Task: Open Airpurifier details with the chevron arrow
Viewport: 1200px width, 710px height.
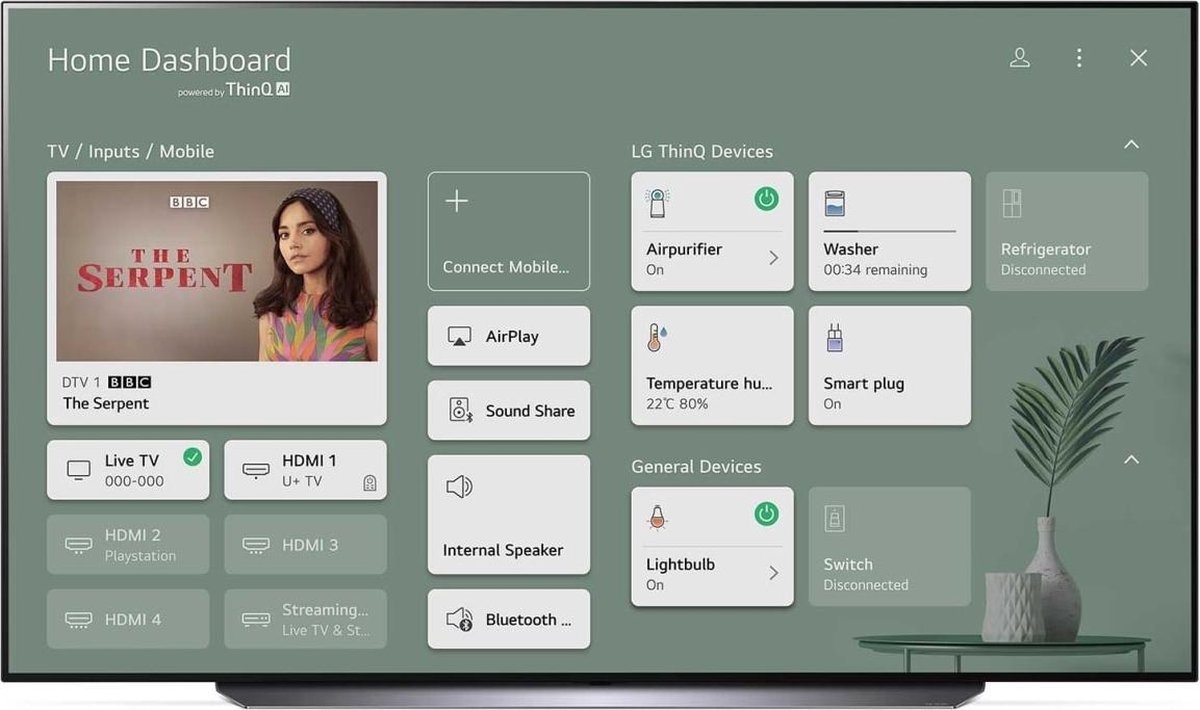Action: 773,258
